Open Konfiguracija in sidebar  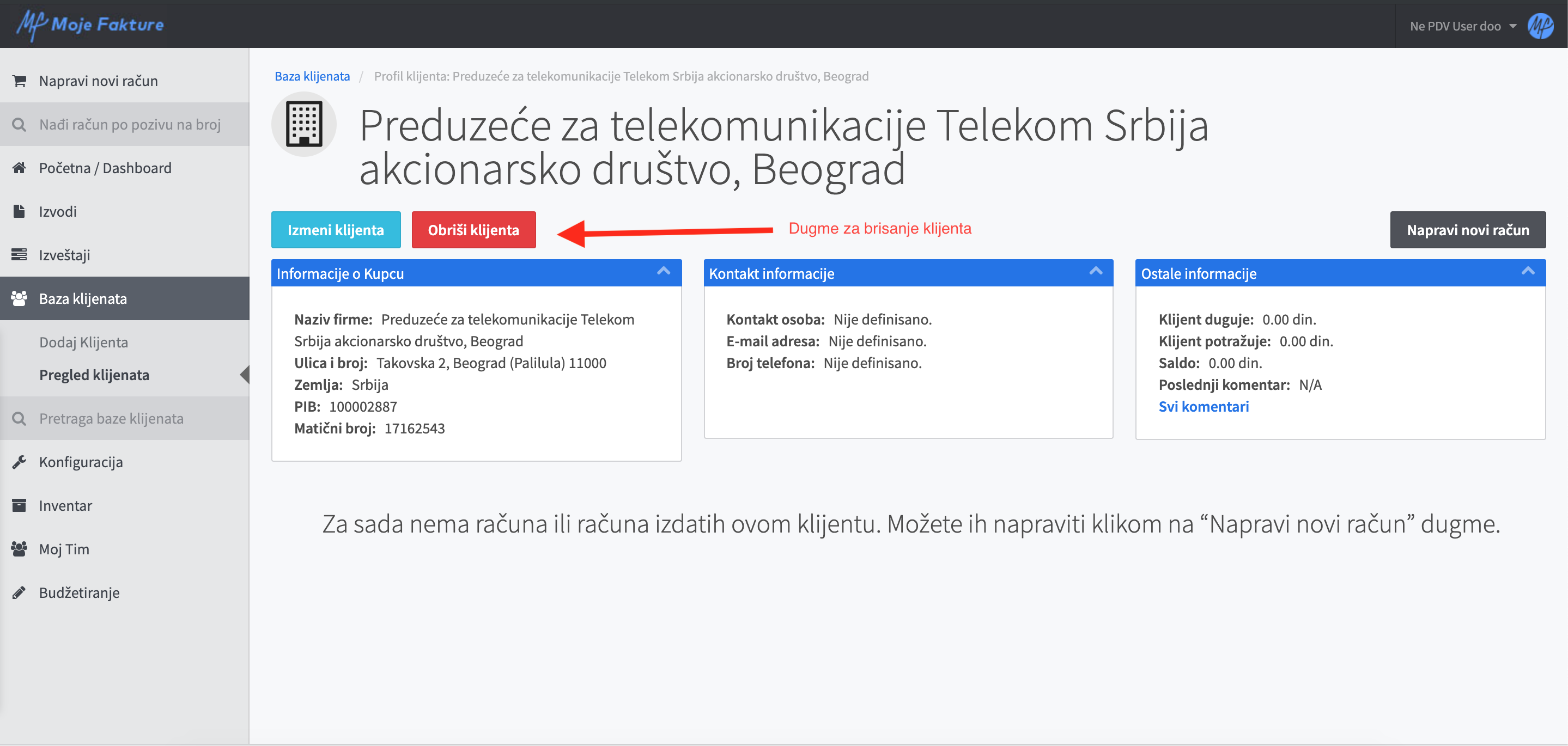[x=125, y=462]
